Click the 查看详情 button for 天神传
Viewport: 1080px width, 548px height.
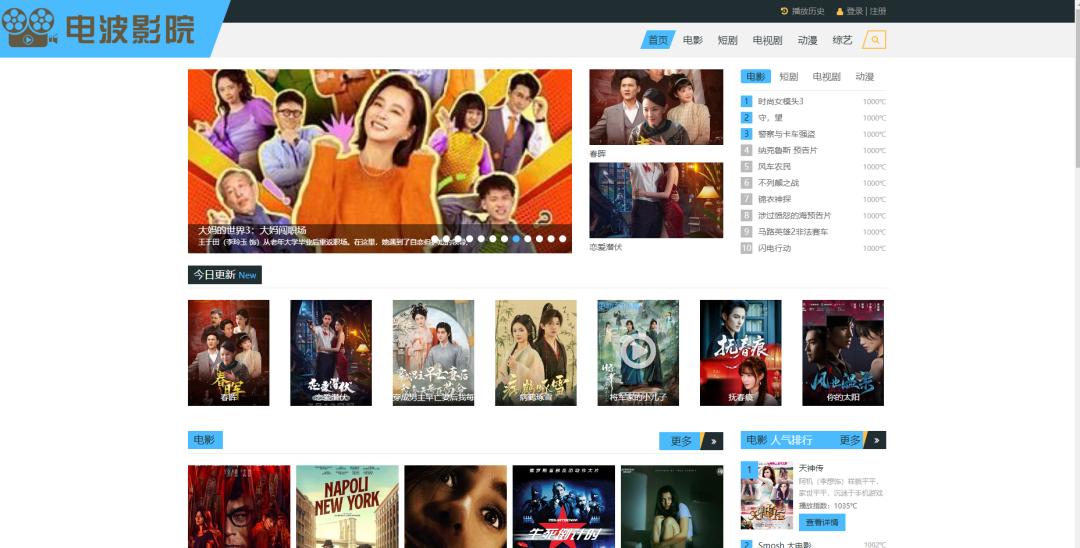(x=822, y=523)
